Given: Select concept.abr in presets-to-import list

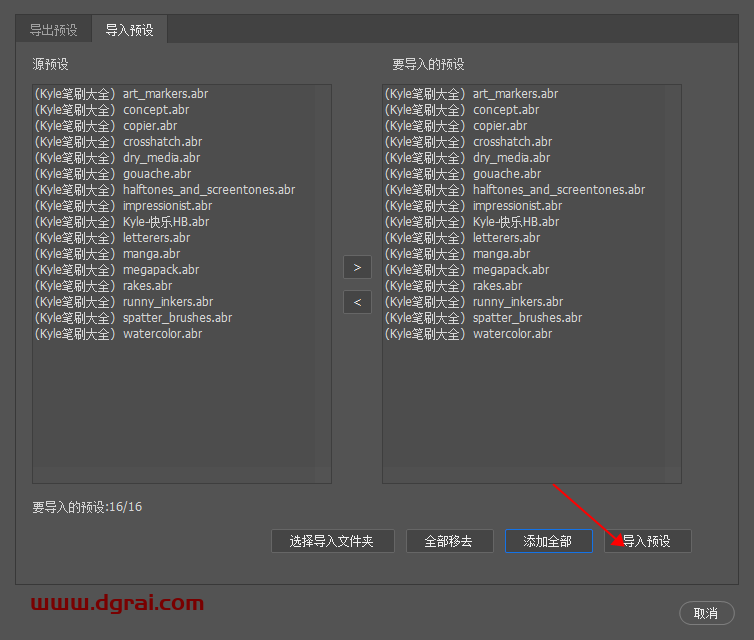Looking at the screenshot, I should click(x=462, y=110).
